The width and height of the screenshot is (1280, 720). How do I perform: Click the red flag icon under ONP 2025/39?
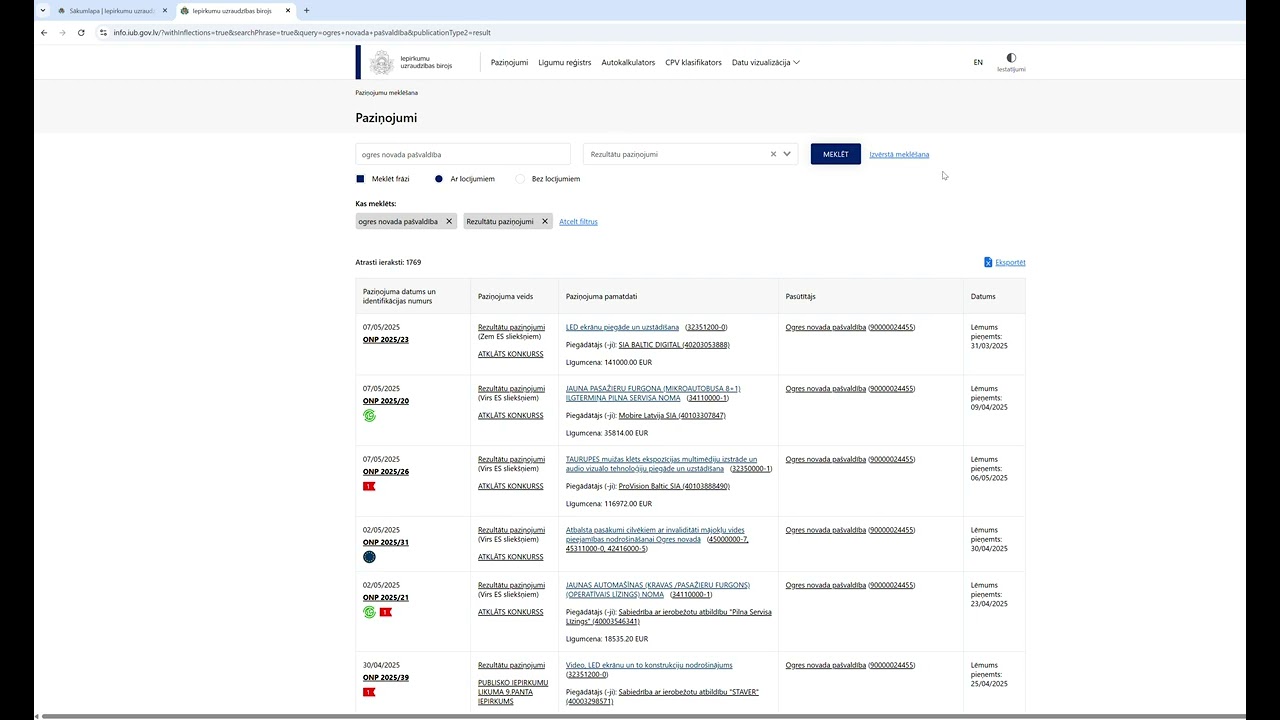coord(369,692)
